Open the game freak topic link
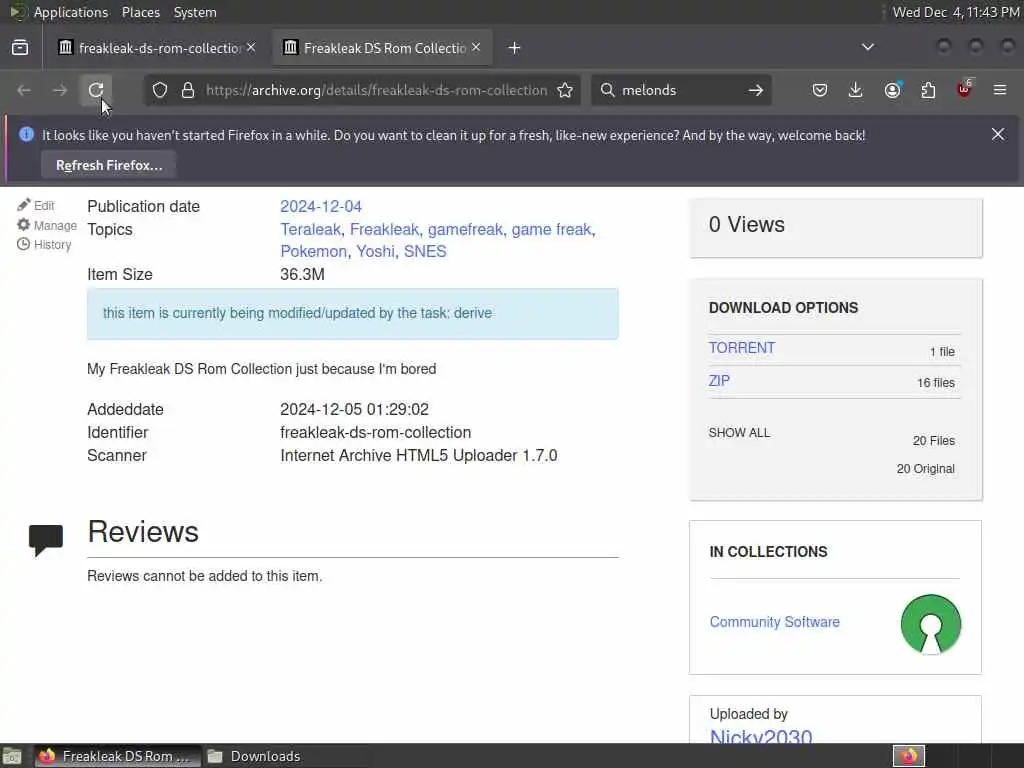 click(x=551, y=229)
